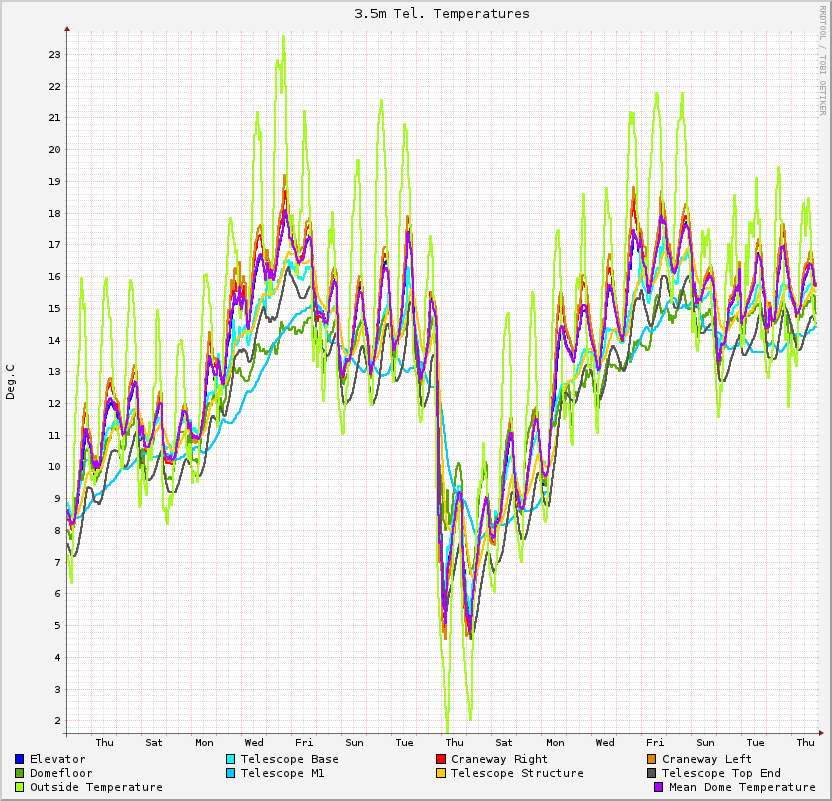
Task: Click the cyan Telescope Base legend swatch
Action: [x=231, y=759]
